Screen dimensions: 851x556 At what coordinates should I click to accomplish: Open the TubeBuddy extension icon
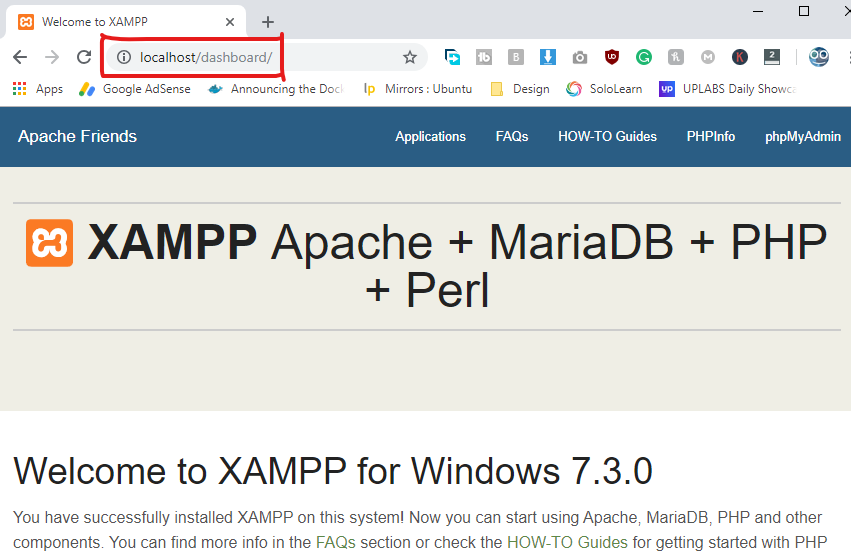click(x=484, y=57)
